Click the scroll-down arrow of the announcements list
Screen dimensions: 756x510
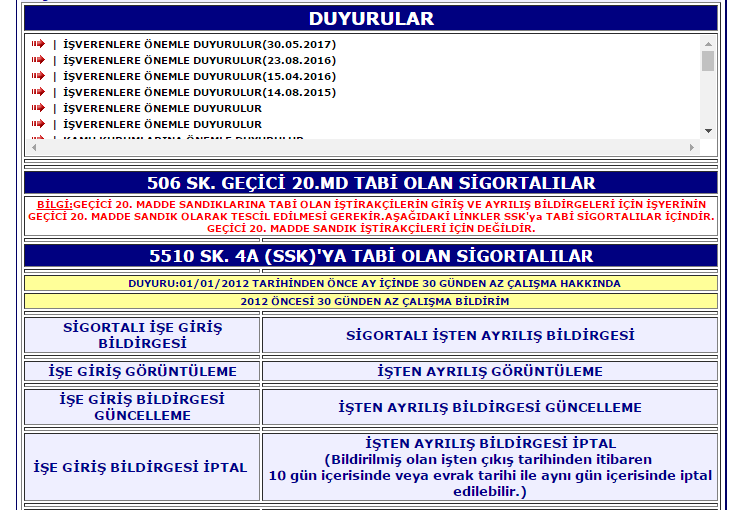(707, 130)
